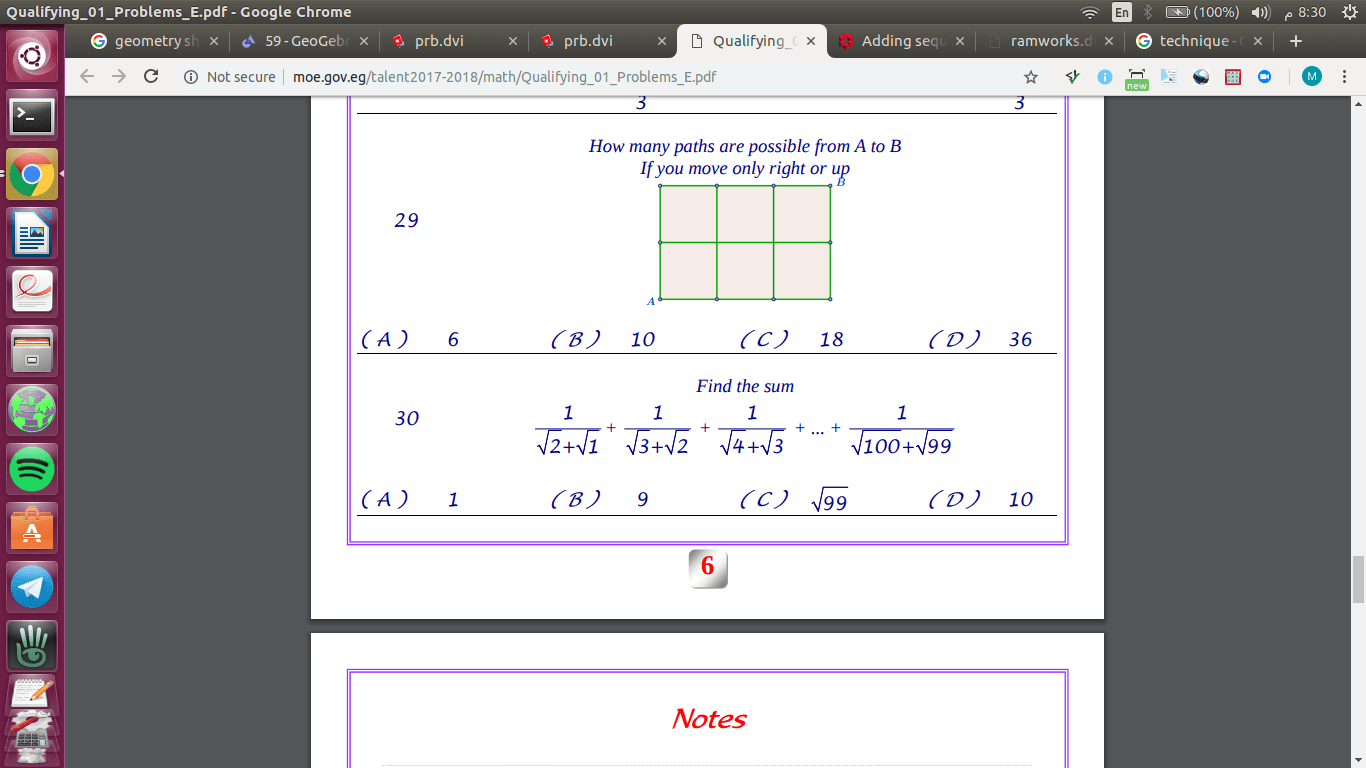Click question 30 option (D) 10
The image size is (1366, 768).
point(980,499)
